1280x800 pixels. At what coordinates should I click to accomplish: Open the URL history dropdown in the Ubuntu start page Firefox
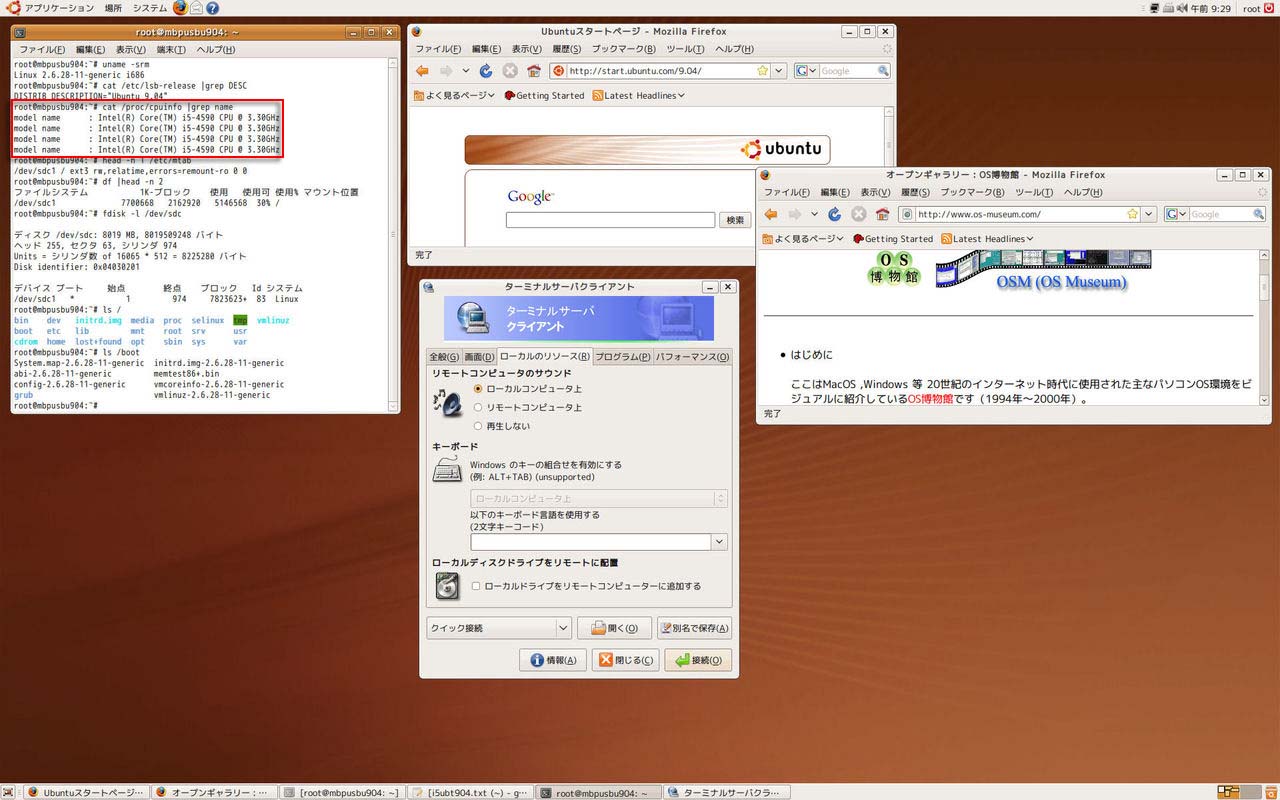click(x=778, y=71)
